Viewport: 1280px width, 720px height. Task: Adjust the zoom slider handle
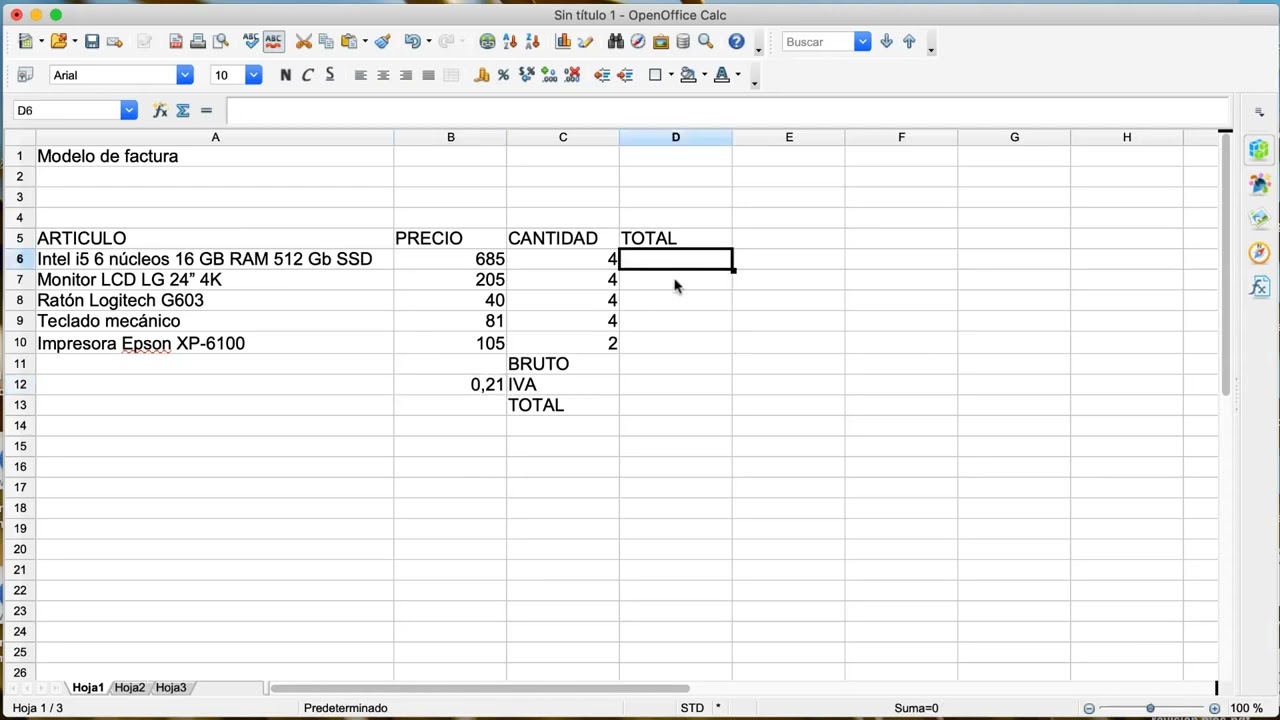1150,708
